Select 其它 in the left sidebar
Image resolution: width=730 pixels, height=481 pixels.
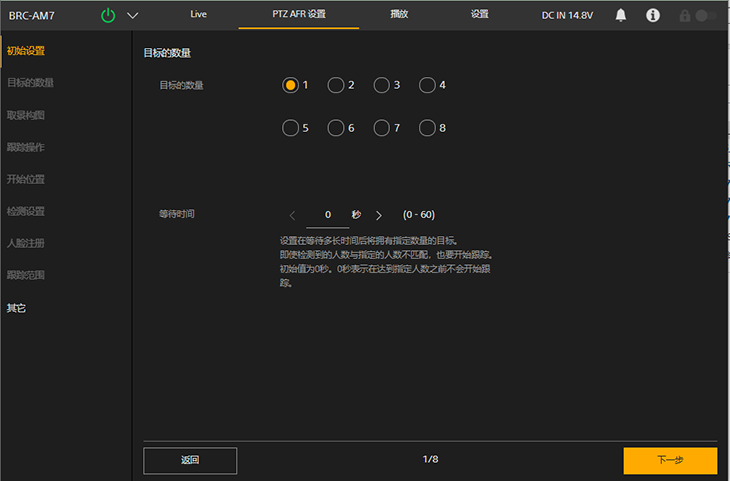pos(17,308)
